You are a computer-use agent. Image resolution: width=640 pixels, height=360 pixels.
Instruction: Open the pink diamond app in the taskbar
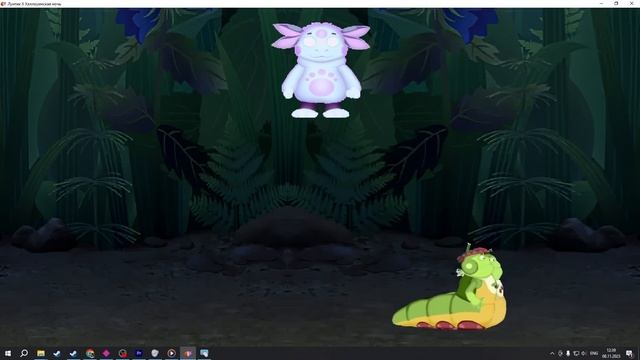(x=106, y=353)
